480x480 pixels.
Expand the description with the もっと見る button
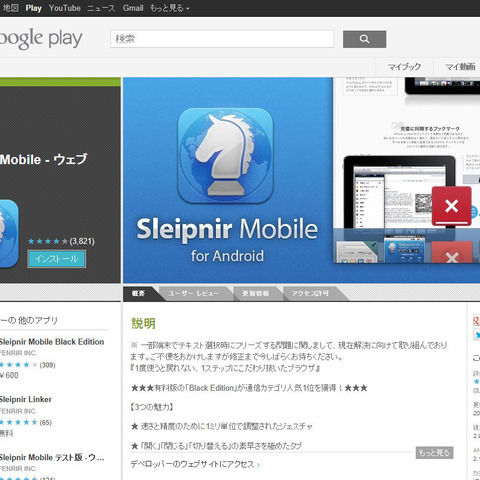tap(434, 453)
